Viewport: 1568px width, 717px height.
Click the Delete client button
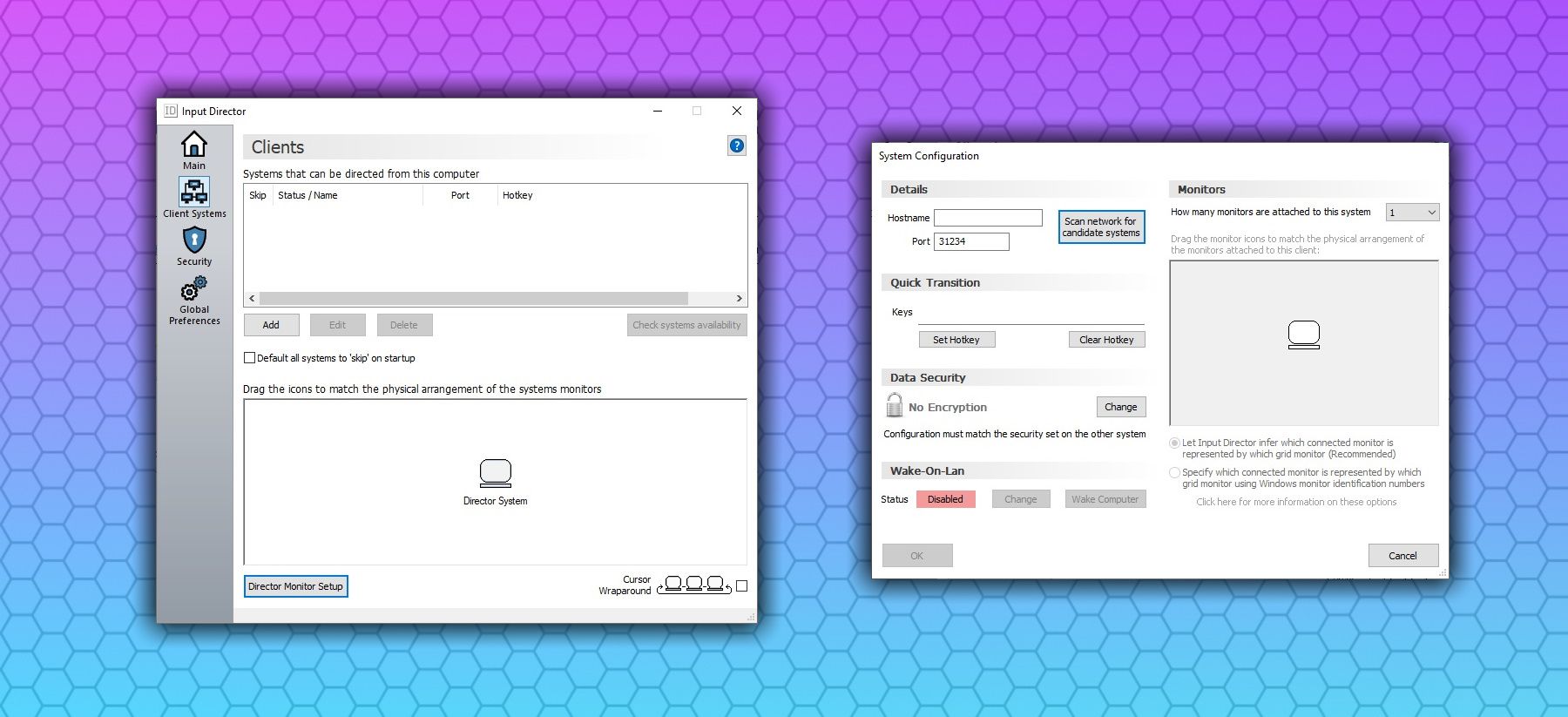(404, 325)
